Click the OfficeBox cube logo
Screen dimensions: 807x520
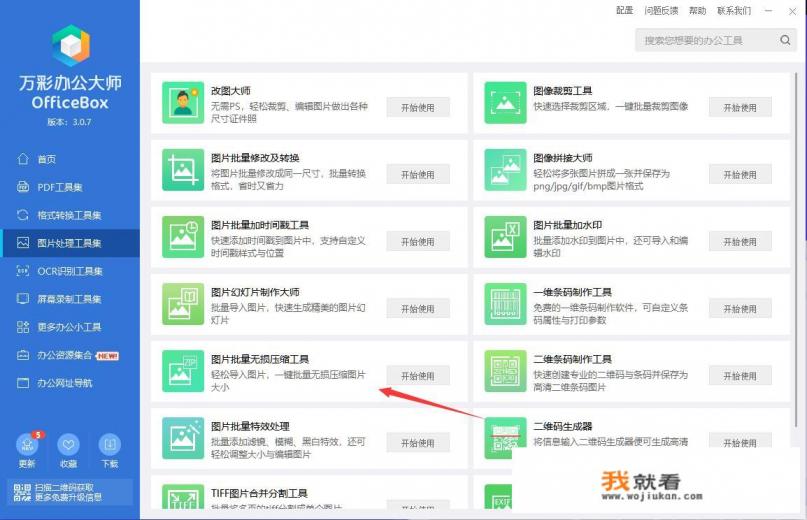[71, 45]
